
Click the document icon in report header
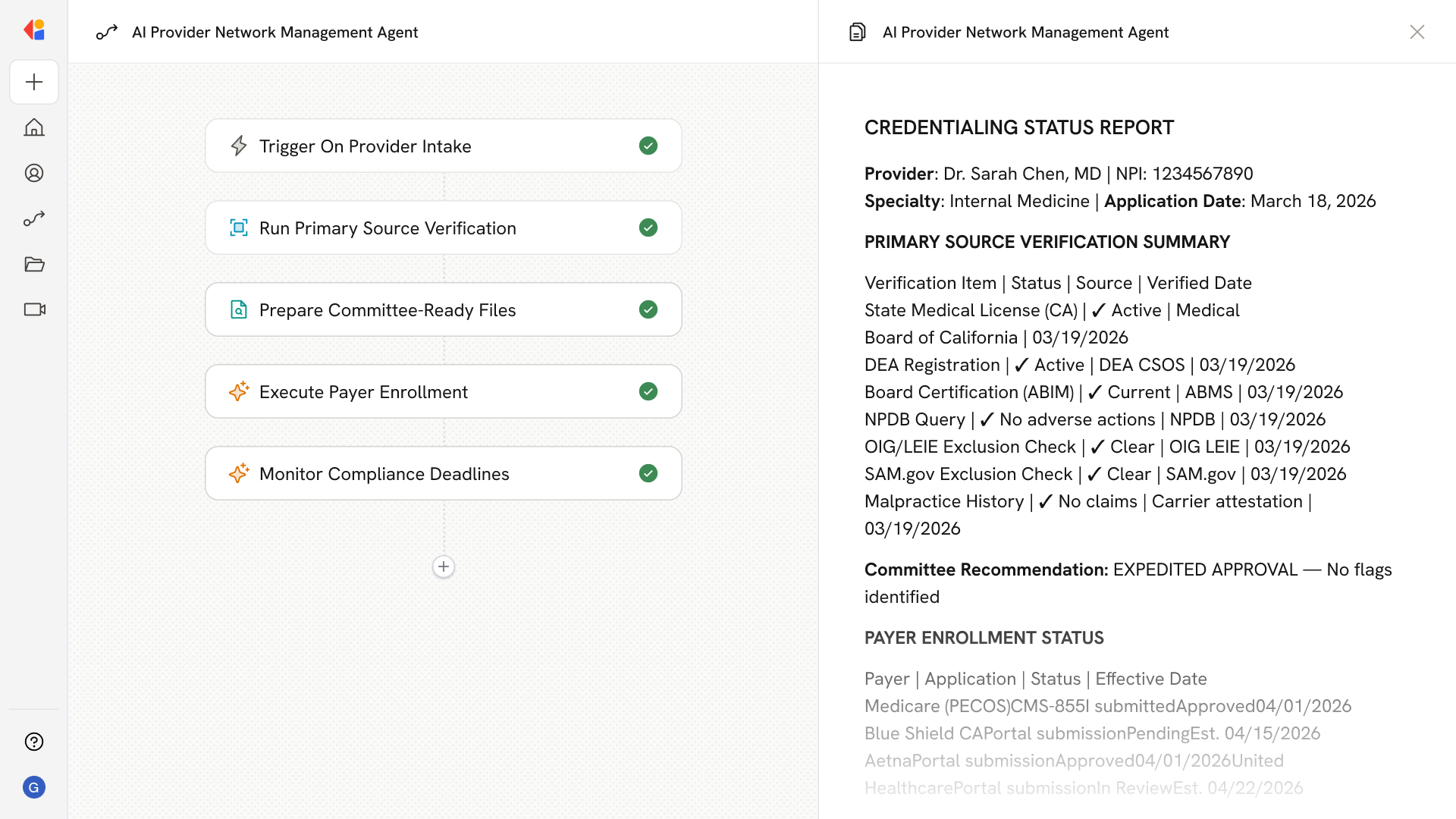tap(857, 32)
